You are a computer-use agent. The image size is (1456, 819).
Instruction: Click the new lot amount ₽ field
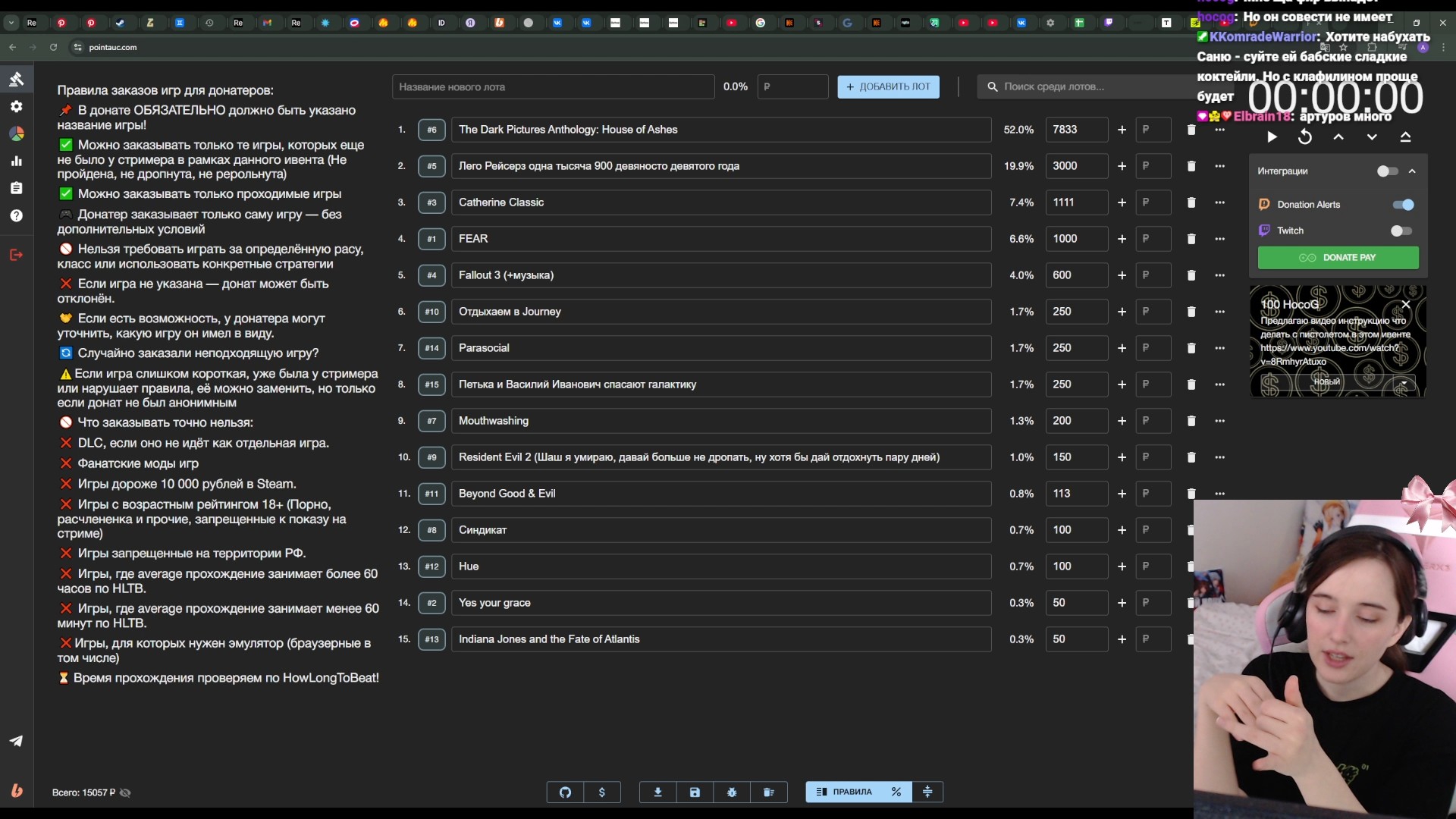point(792,87)
